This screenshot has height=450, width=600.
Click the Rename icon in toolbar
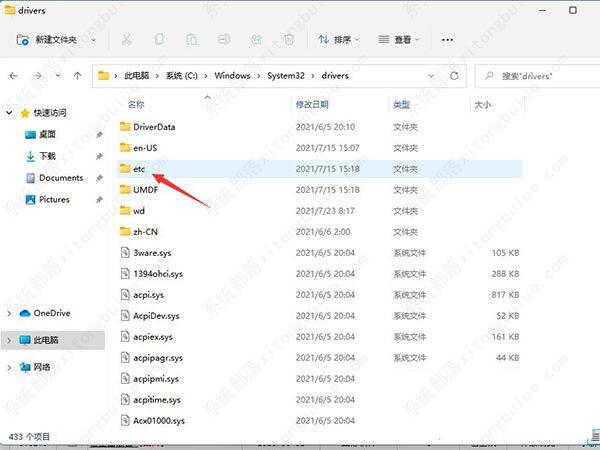pyautogui.click(x=223, y=40)
